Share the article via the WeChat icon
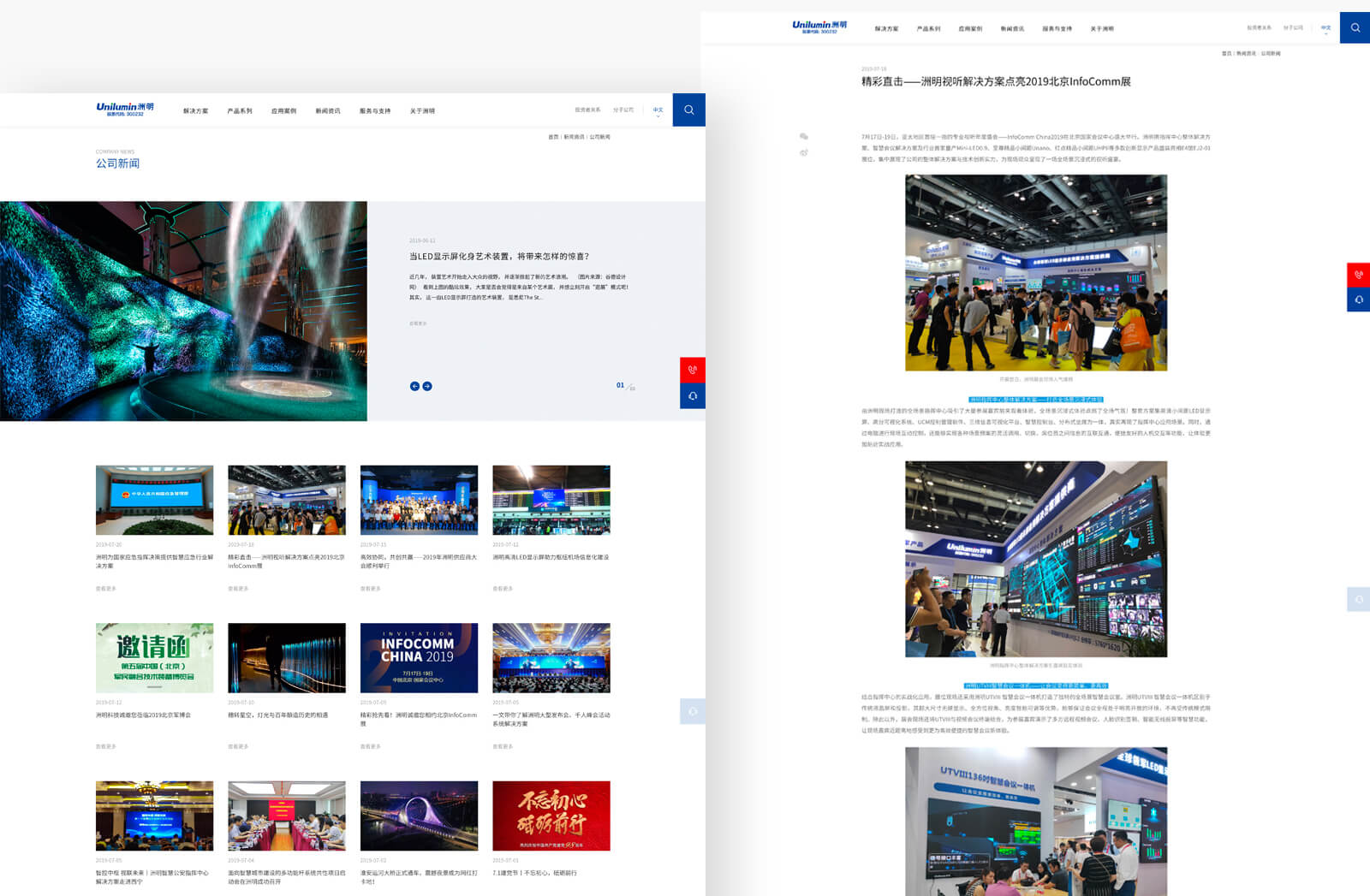This screenshot has height=896, width=1370. pyautogui.click(x=803, y=136)
